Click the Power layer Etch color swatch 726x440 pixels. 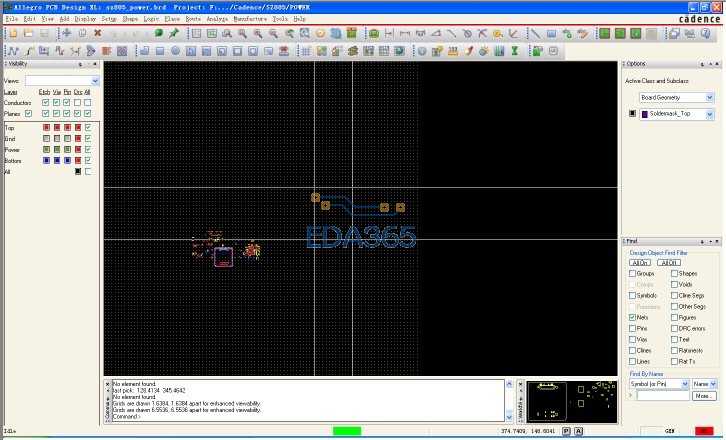46,149
